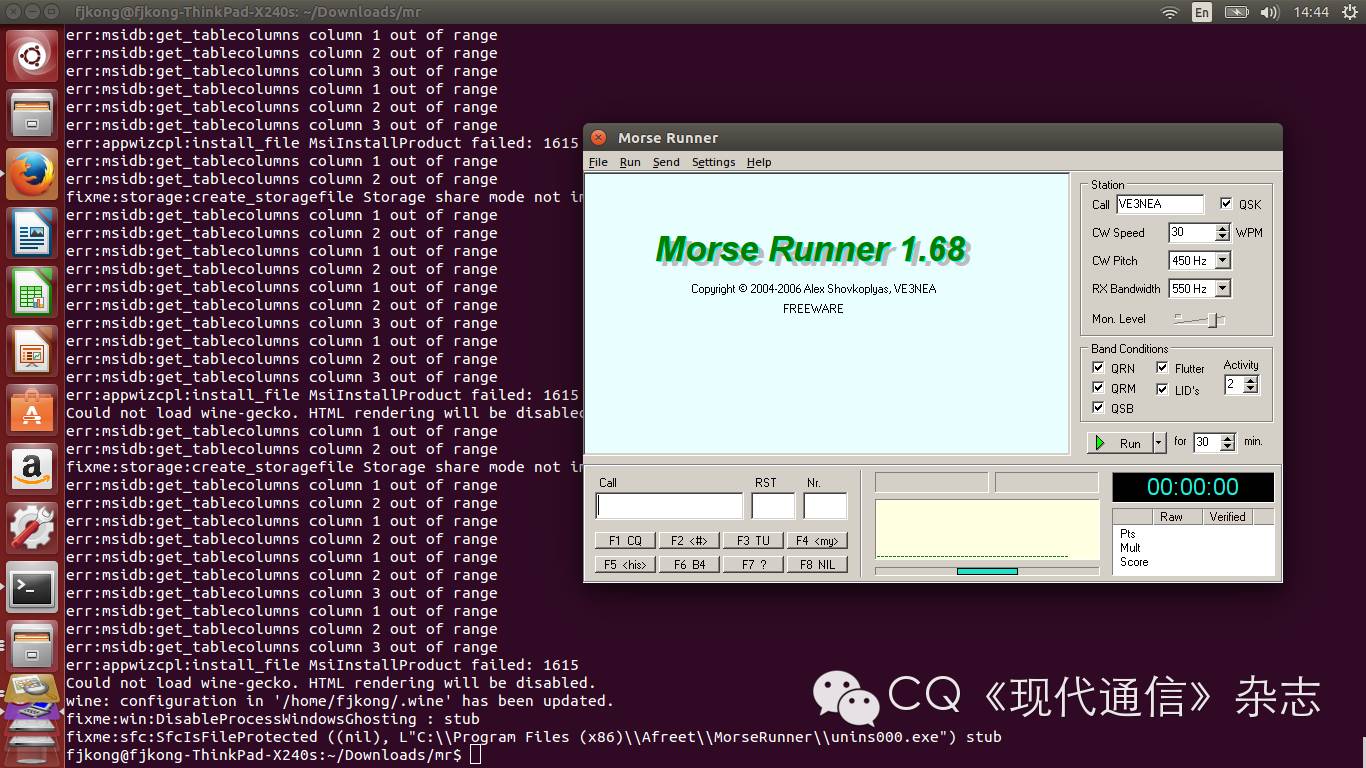
Task: Toggle the LID's checkbox
Action: [x=1162, y=389]
